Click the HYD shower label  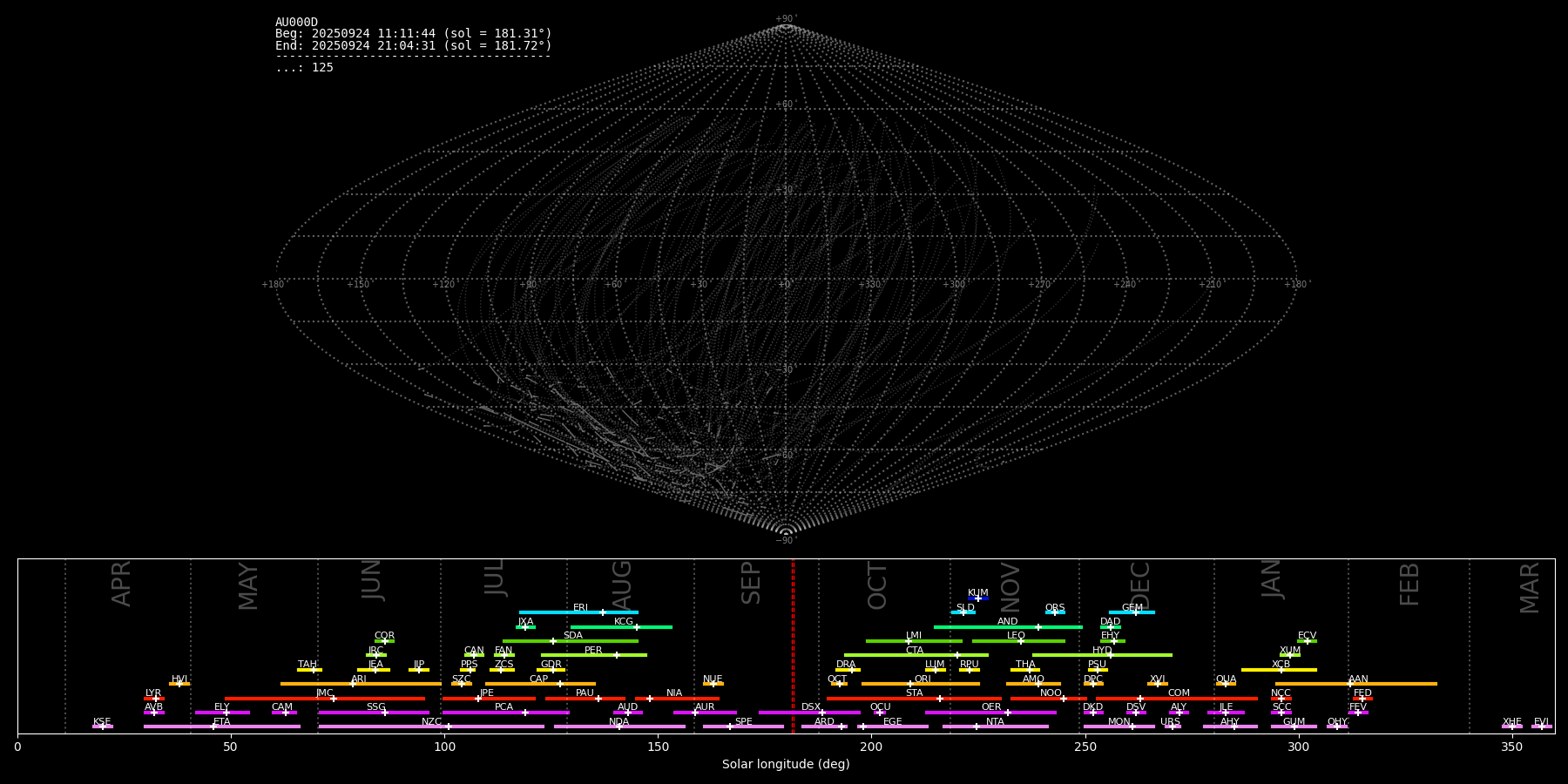pyautogui.click(x=1103, y=651)
